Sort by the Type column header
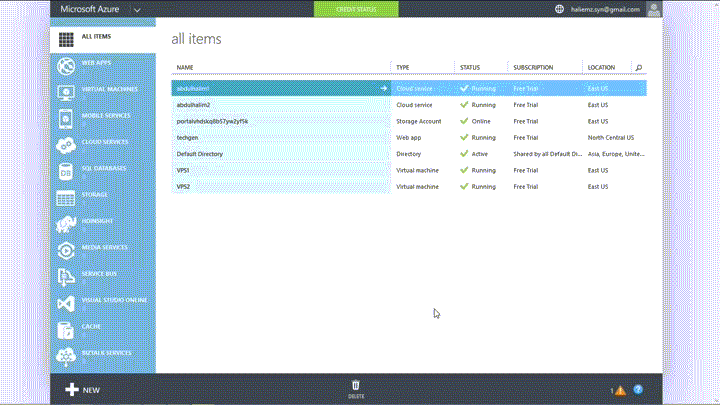Image resolution: width=720 pixels, height=405 pixels. coord(403,68)
